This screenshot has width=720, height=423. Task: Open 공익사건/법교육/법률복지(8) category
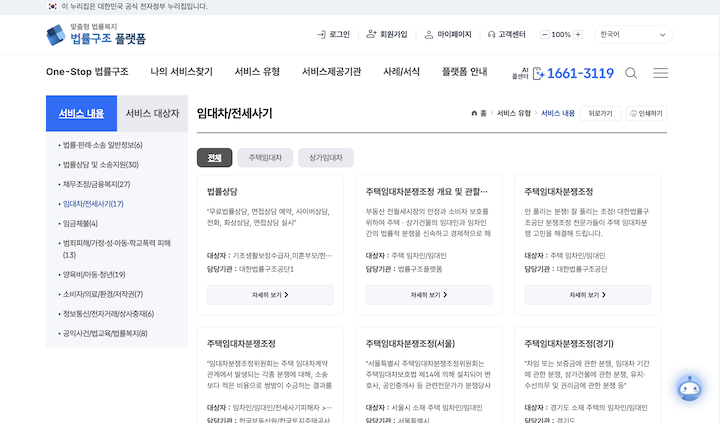(x=105, y=333)
